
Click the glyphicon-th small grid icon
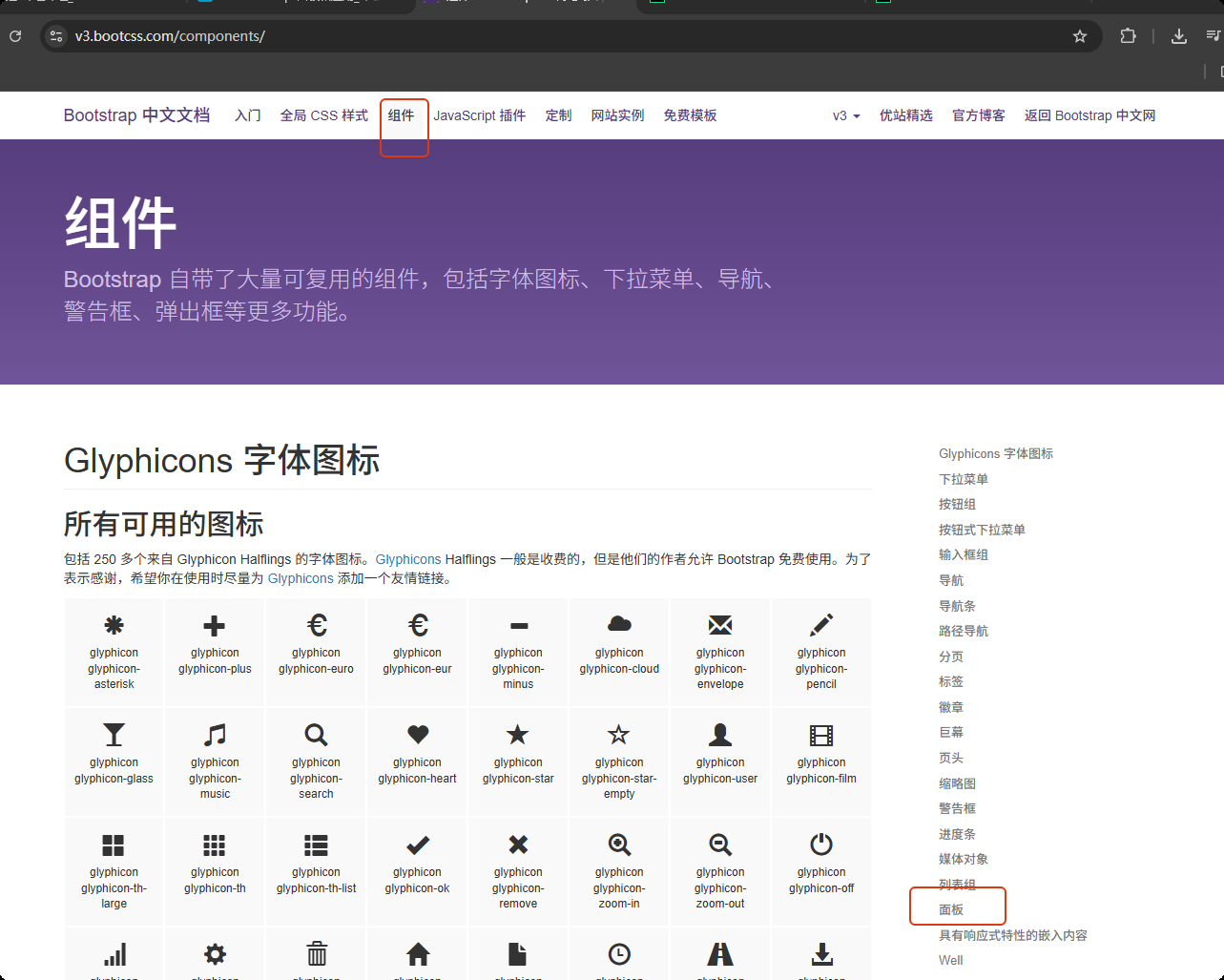click(215, 845)
